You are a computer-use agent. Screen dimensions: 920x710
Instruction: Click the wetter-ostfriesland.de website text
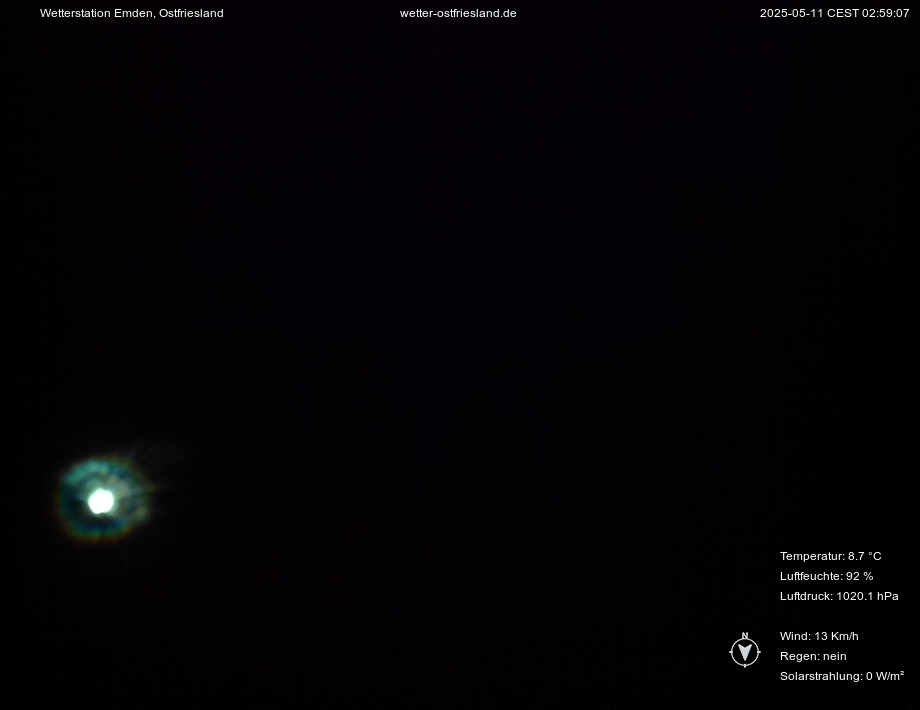[458, 13]
